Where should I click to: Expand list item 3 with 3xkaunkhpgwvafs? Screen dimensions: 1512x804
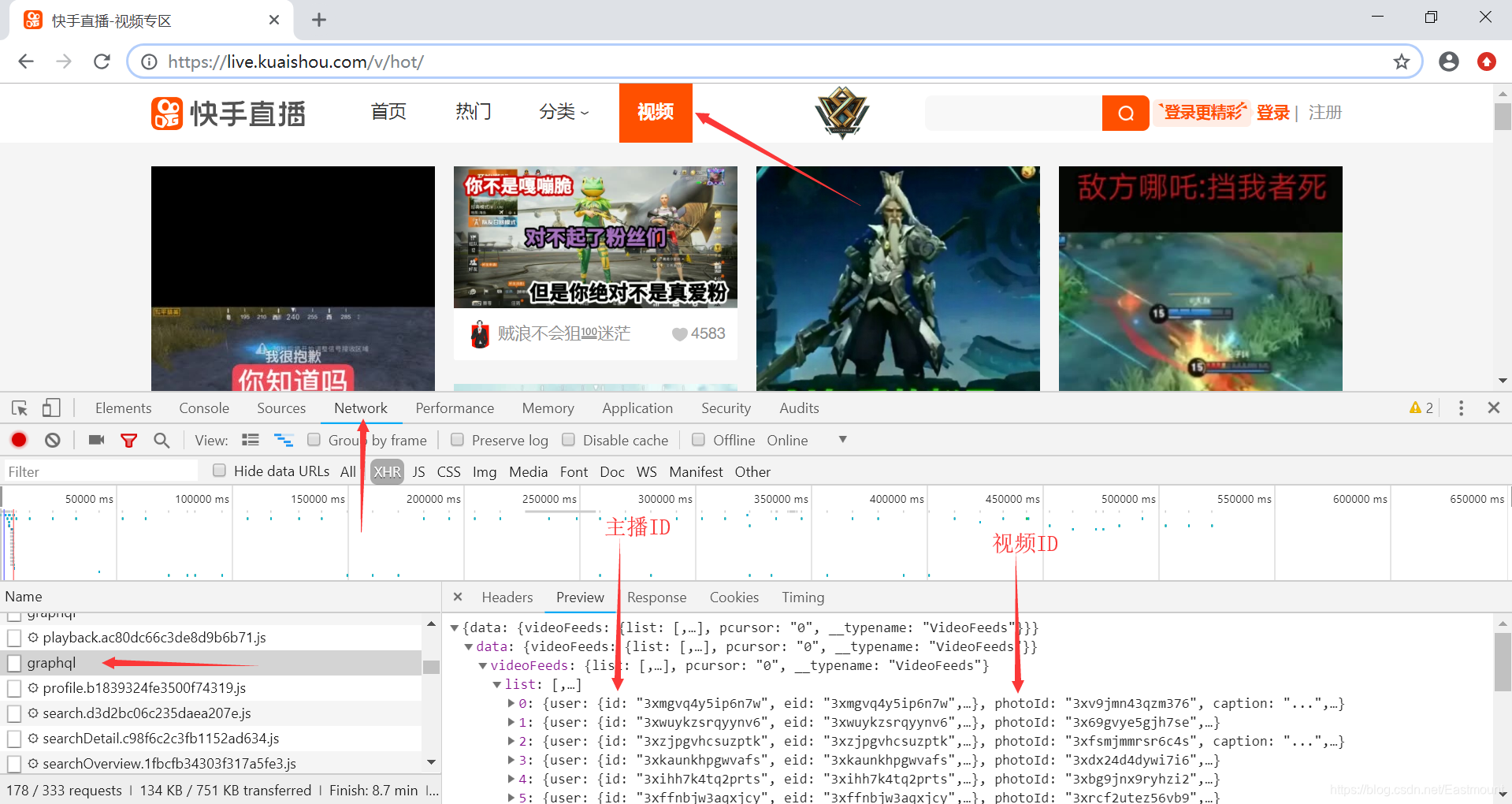pos(511,760)
